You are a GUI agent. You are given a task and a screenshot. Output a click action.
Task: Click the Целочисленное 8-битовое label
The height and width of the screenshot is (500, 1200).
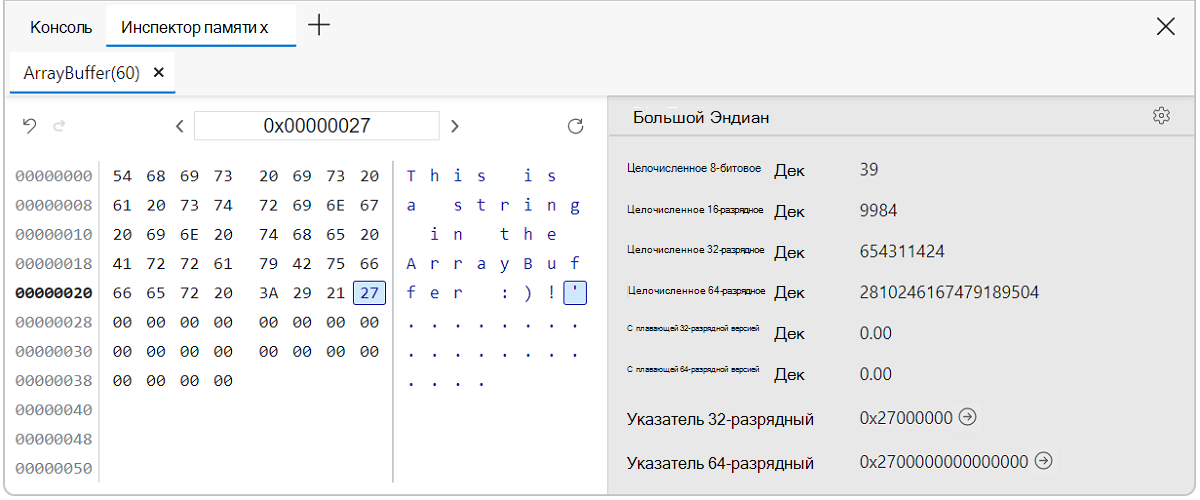tap(694, 167)
